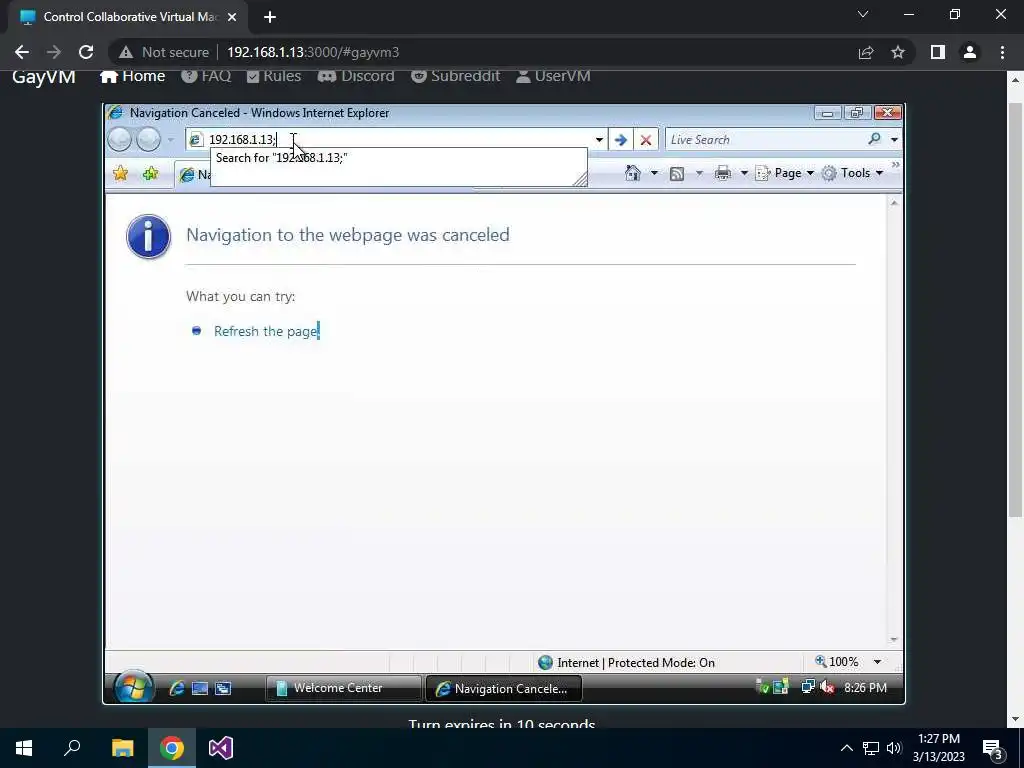Open the feeds dropdown arrow
The width and height of the screenshot is (1024, 768).
click(699, 173)
